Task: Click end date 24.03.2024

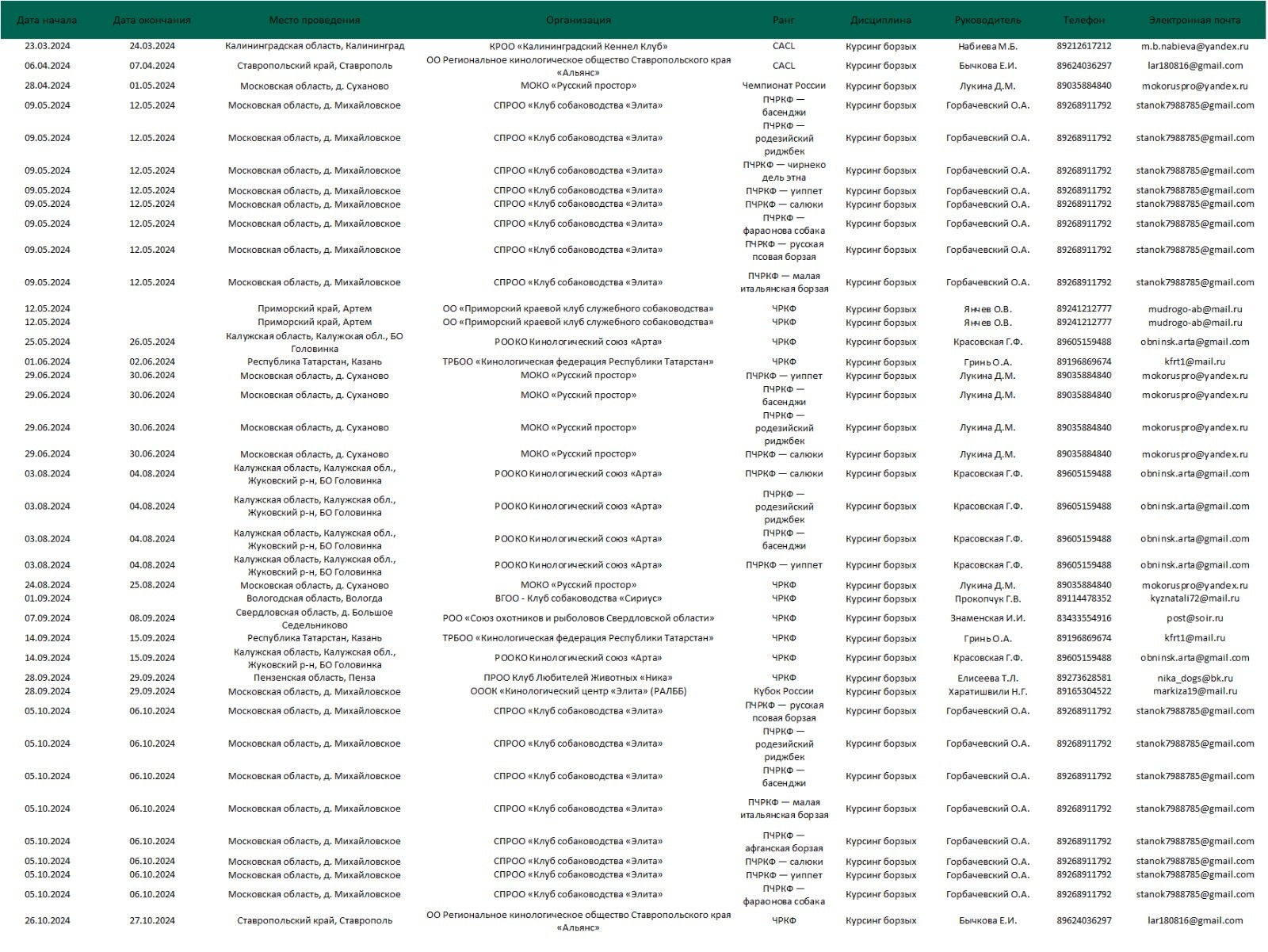Action: (152, 46)
